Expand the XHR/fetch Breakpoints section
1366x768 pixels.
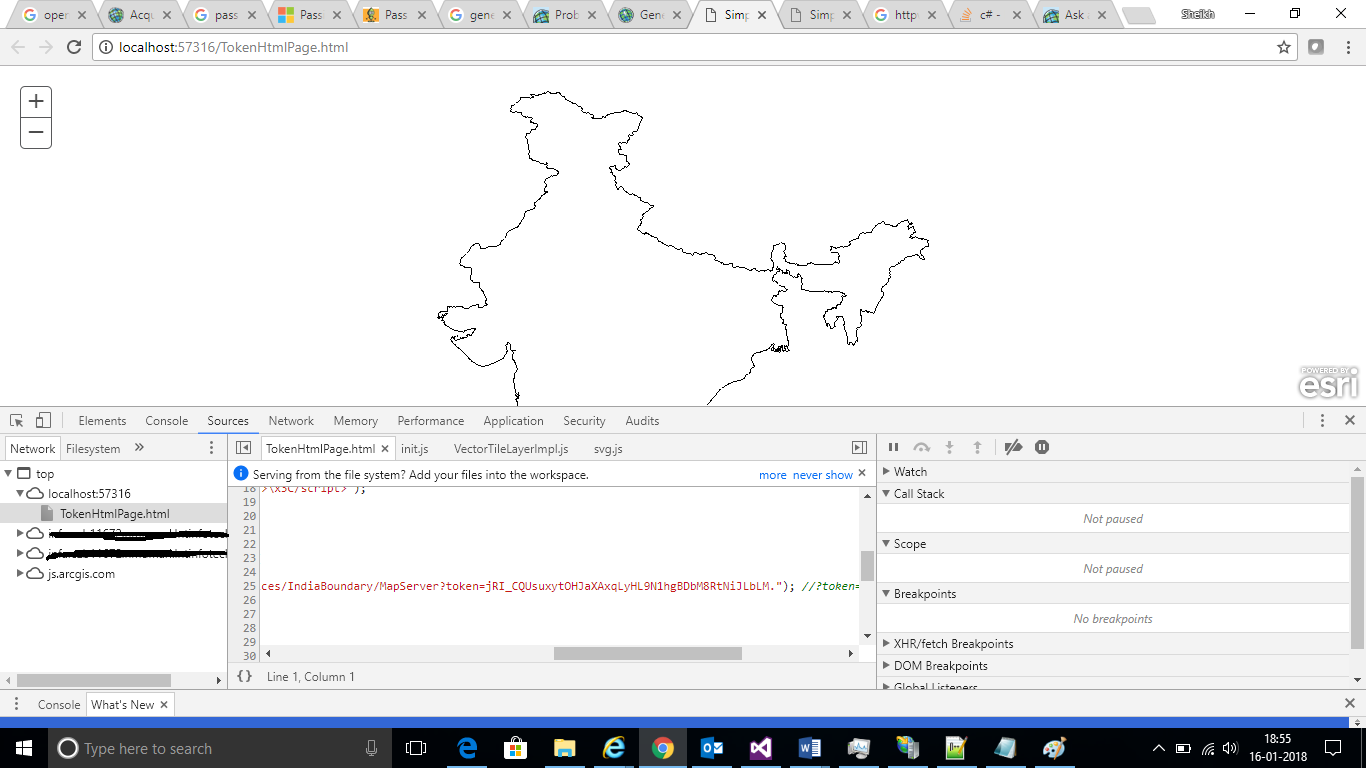(886, 644)
